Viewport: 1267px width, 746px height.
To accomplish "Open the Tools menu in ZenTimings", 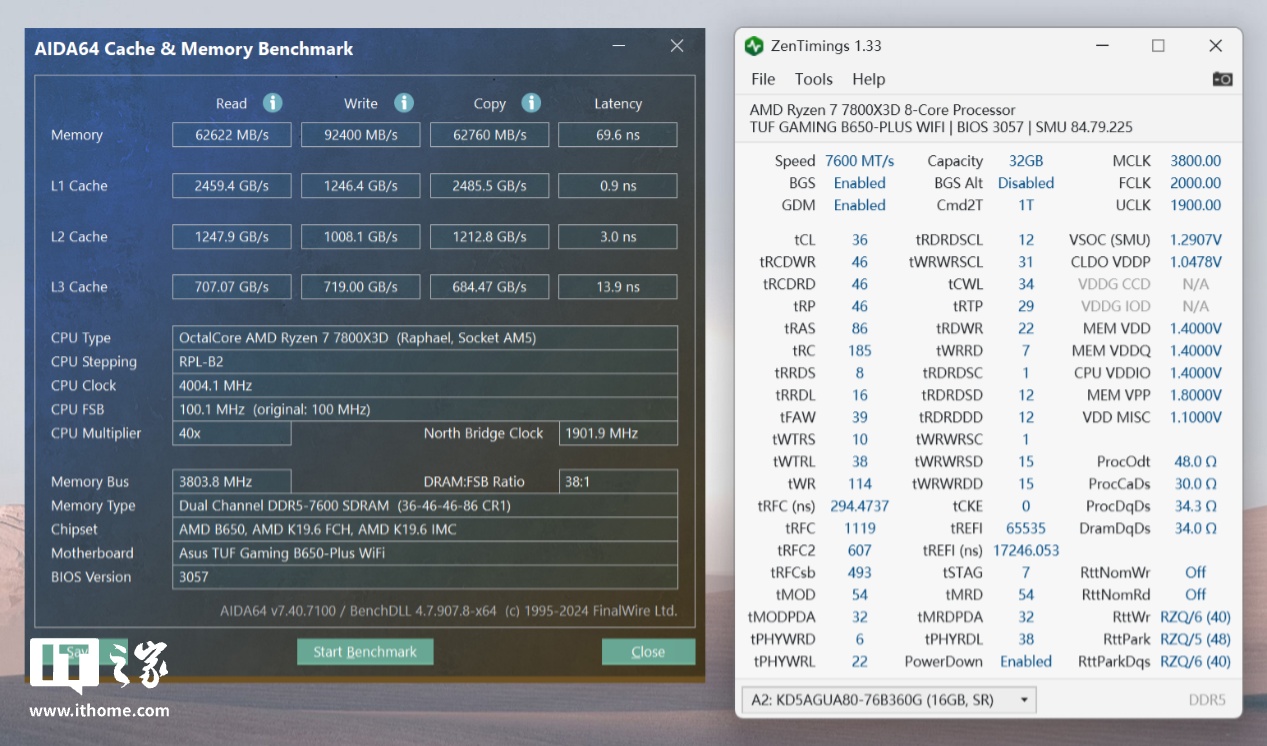I will pos(813,79).
